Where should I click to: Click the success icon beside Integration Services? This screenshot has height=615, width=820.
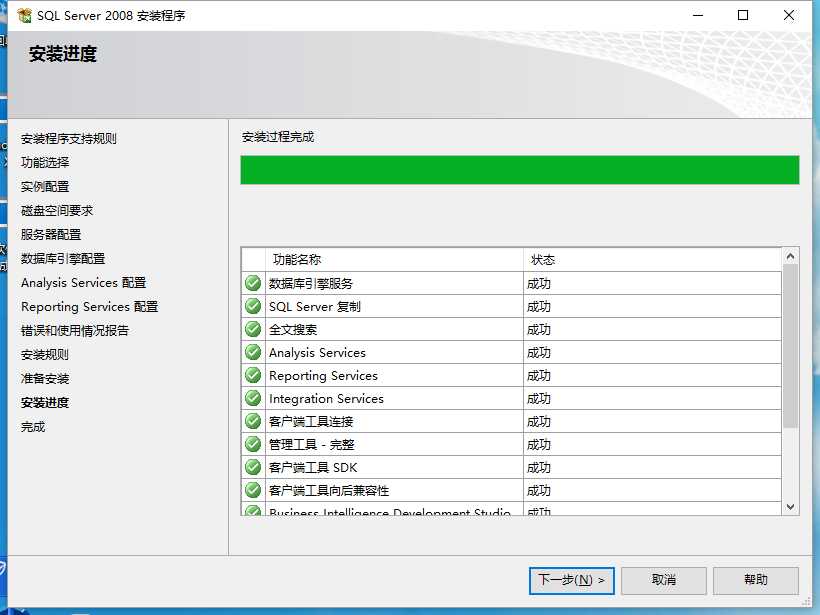pos(253,398)
